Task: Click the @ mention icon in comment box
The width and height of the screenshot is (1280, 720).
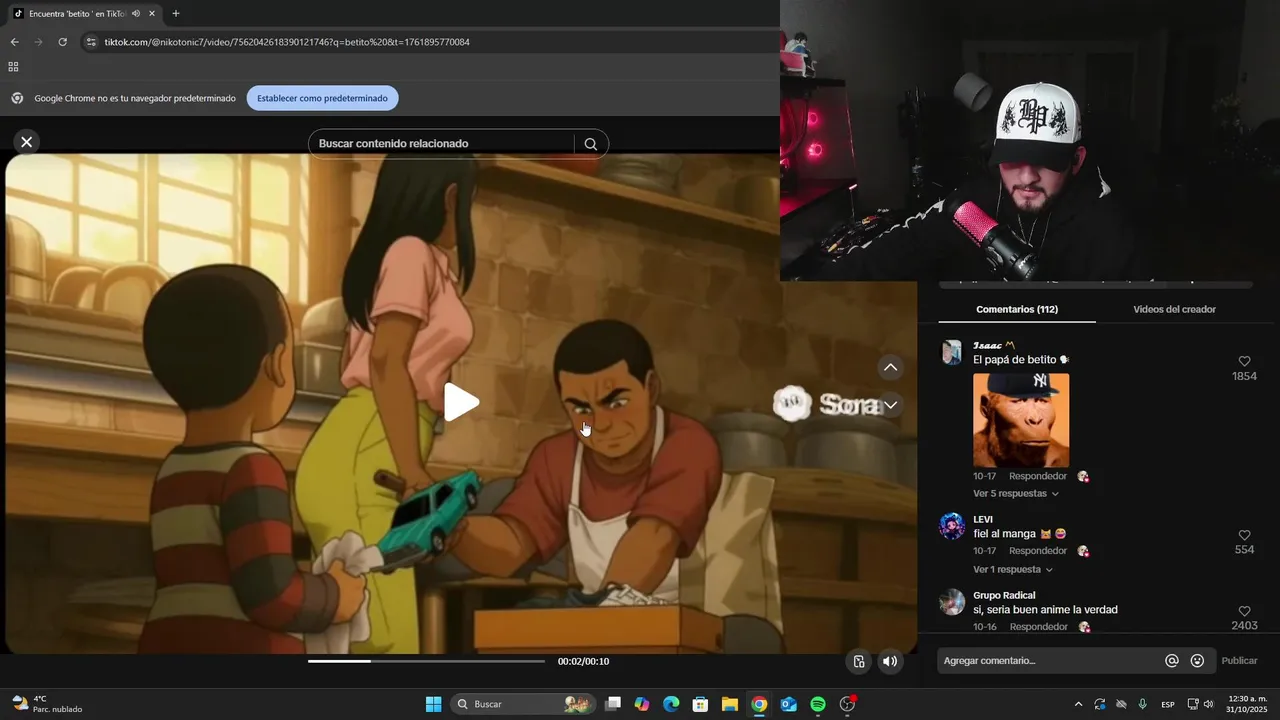Action: coord(1172,661)
